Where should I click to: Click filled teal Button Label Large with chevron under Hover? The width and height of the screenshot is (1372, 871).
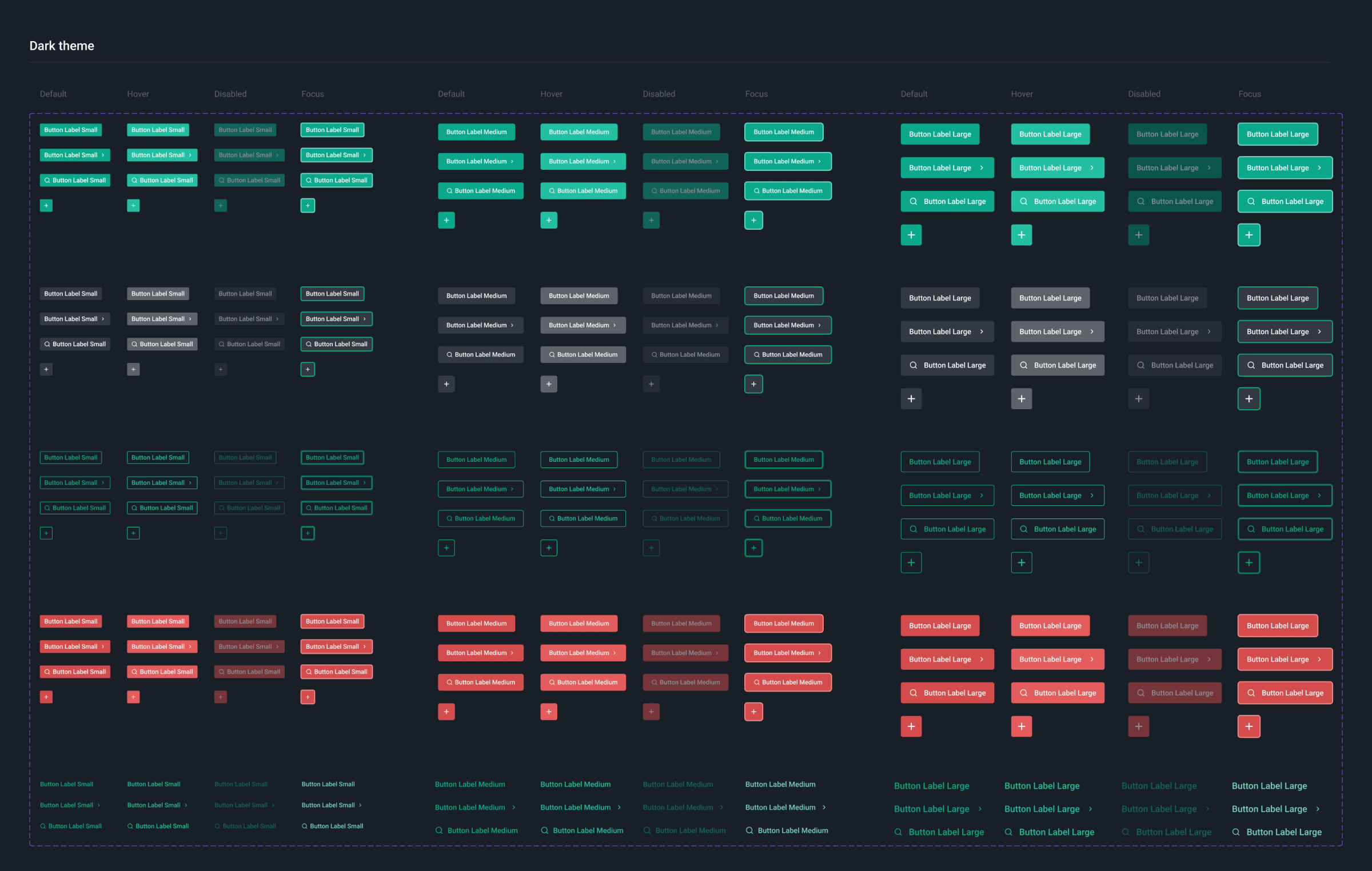coord(1058,168)
